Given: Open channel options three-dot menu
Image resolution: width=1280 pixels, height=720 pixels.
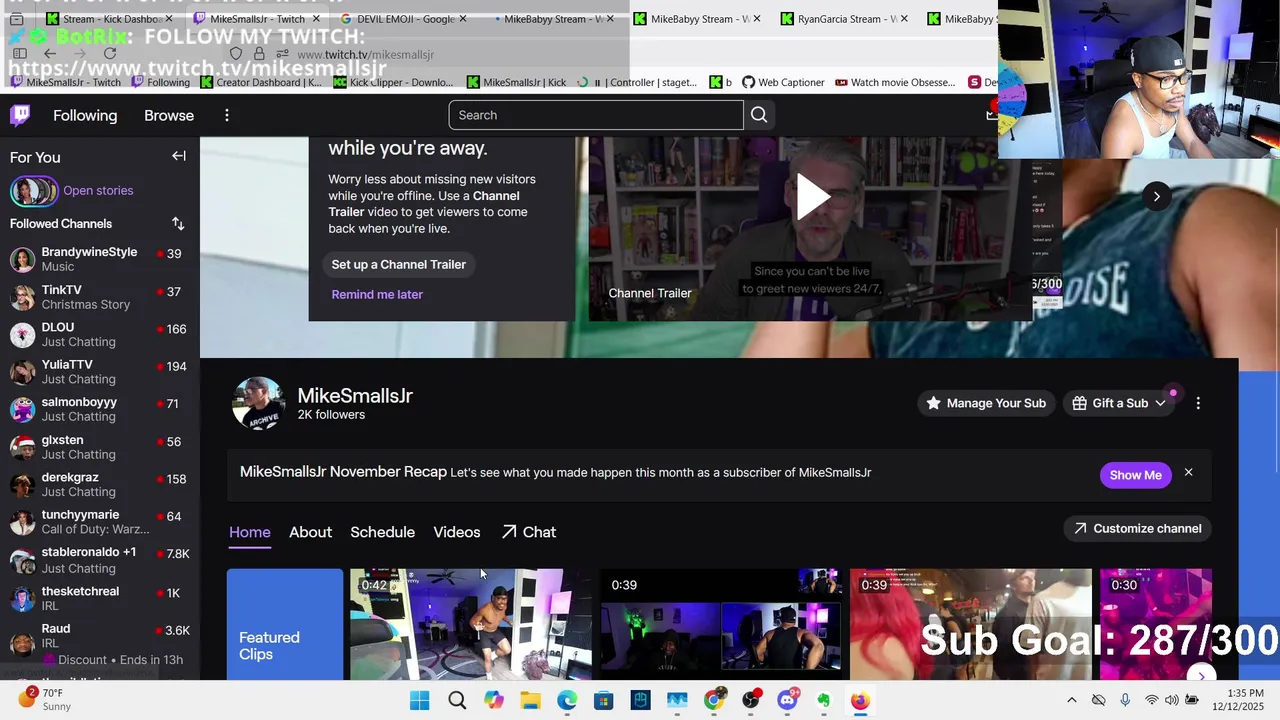Looking at the screenshot, I should click(x=1198, y=403).
